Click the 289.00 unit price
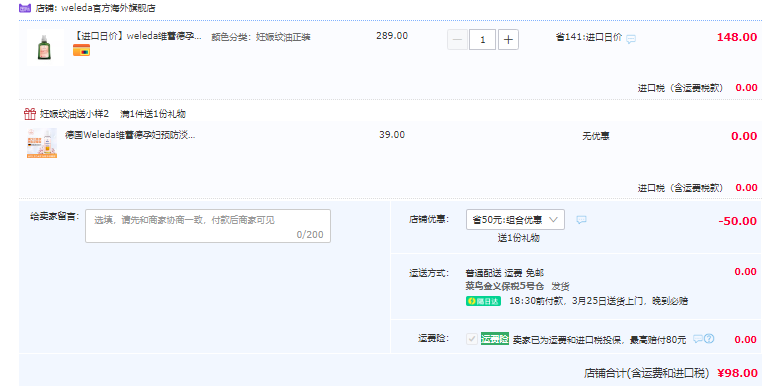 (x=392, y=35)
